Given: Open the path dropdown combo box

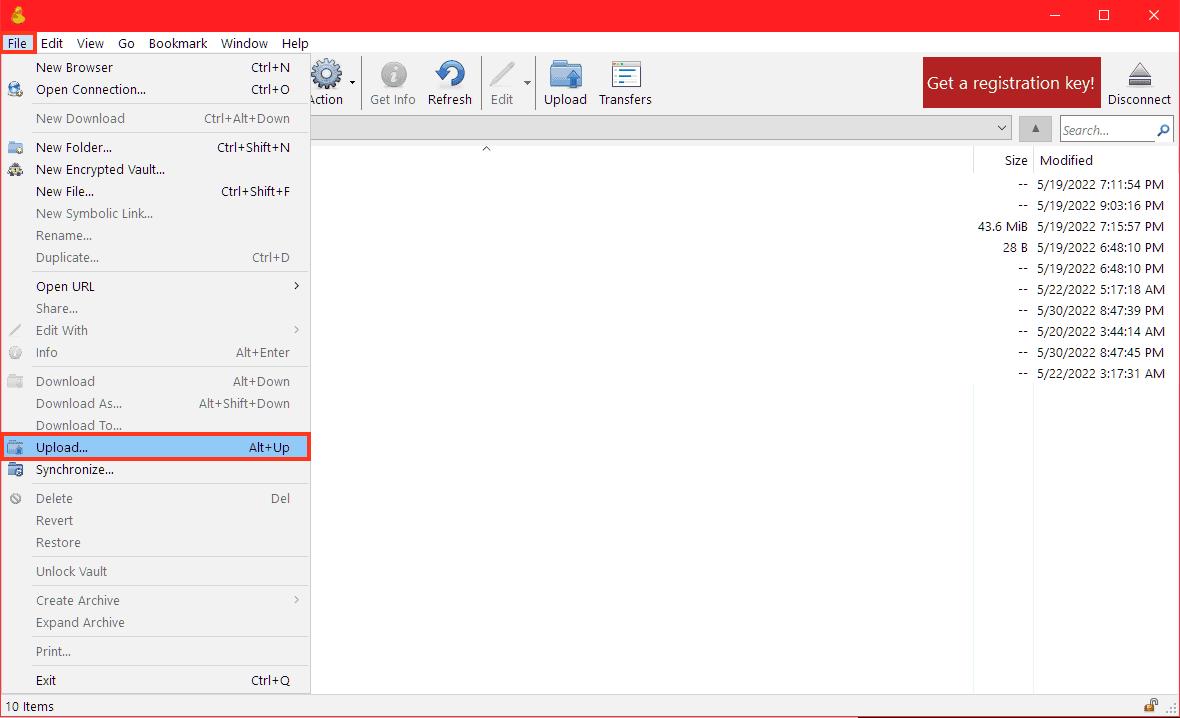Looking at the screenshot, I should tap(1003, 129).
